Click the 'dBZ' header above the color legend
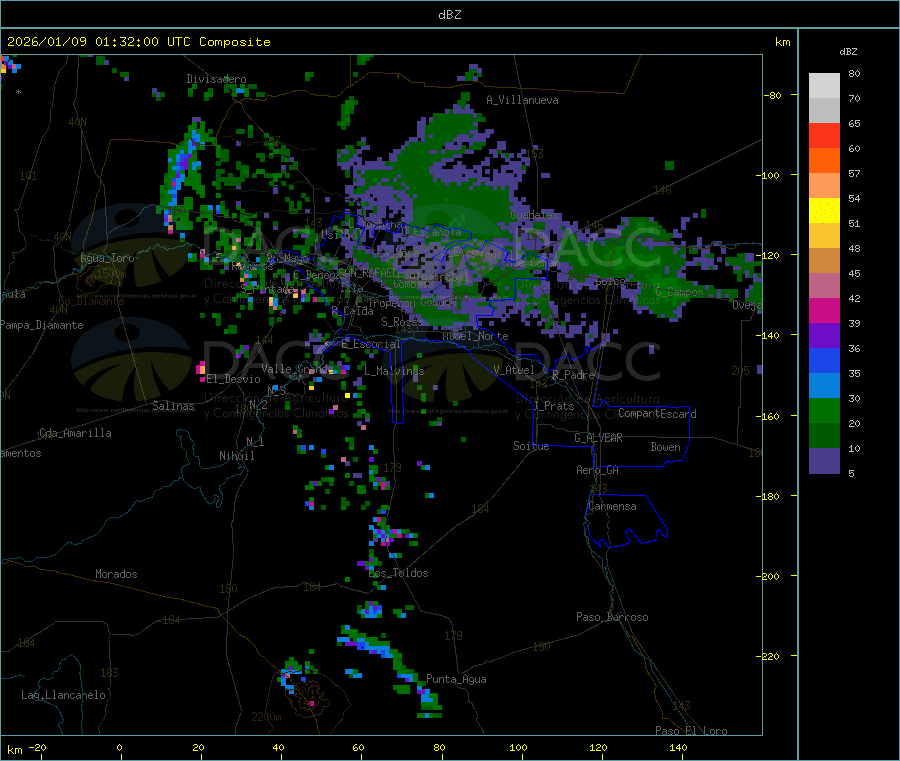 pyautogui.click(x=848, y=52)
